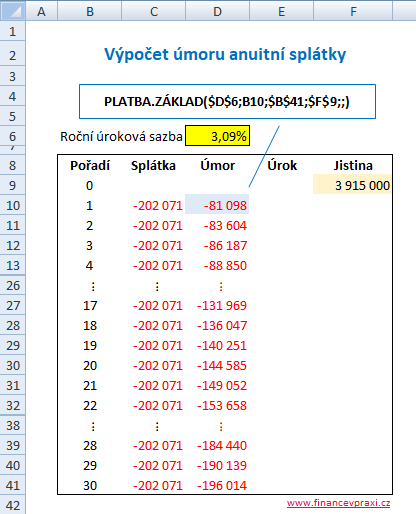The height and width of the screenshot is (514, 416).
Task: Select the 'Jistina' column heading cell
Action: click(353, 165)
